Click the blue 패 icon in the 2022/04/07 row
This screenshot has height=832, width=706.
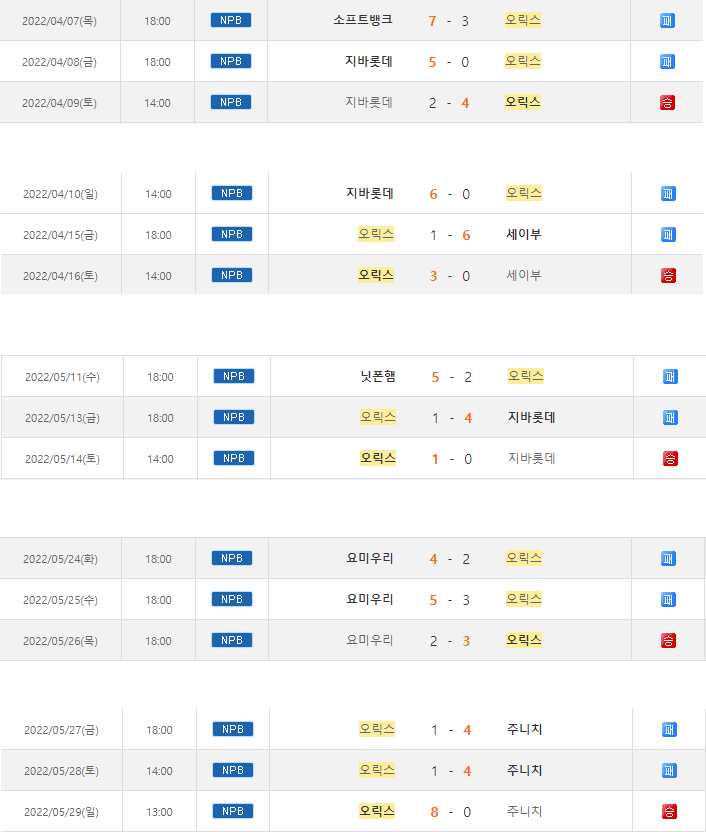667,20
